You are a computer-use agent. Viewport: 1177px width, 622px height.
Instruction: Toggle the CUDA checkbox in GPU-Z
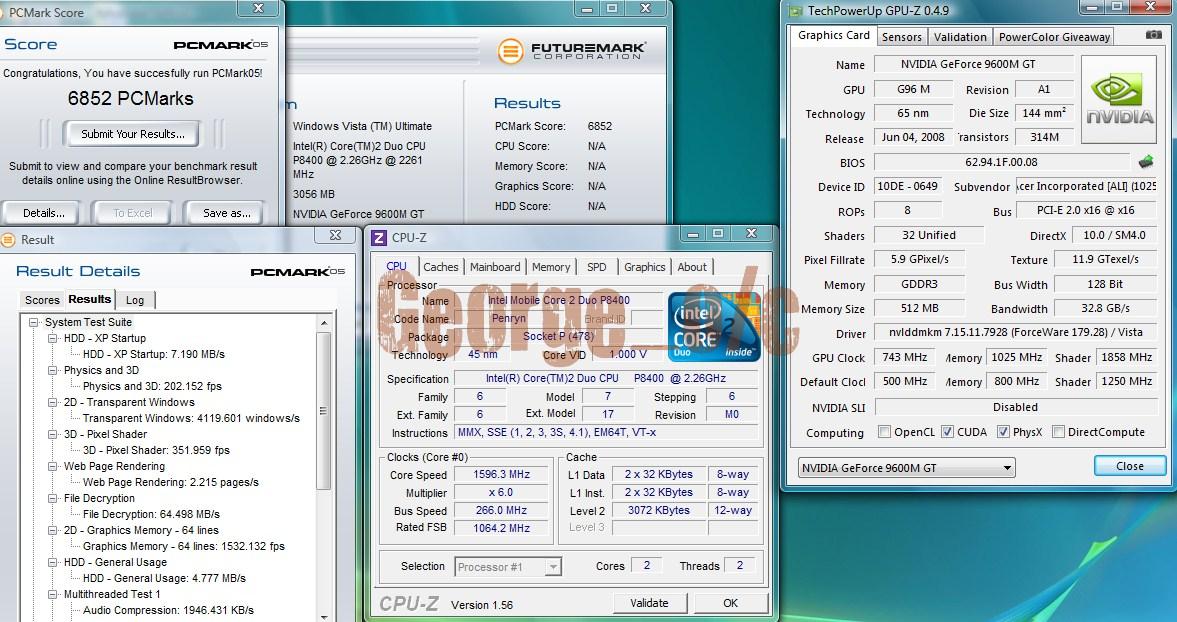pyautogui.click(x=947, y=431)
